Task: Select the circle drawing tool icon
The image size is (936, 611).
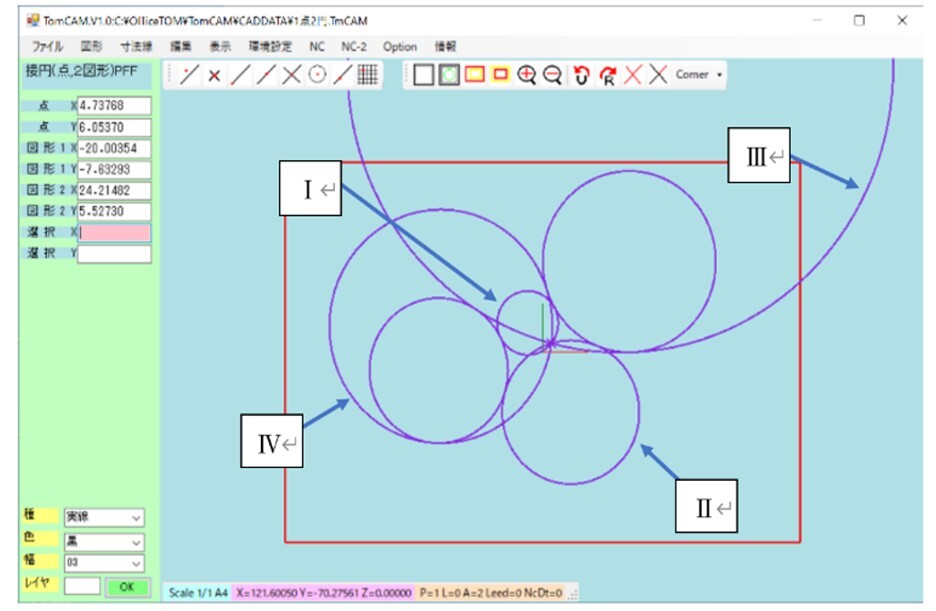Action: [x=317, y=76]
